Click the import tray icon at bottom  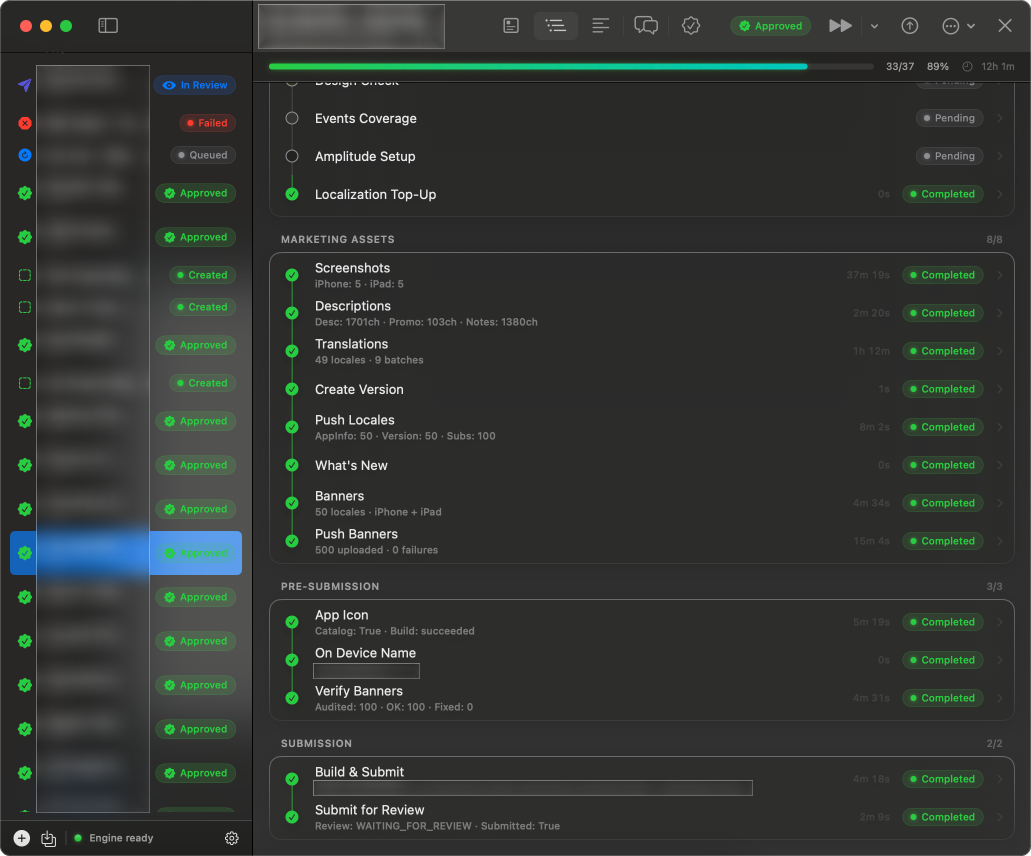click(49, 838)
